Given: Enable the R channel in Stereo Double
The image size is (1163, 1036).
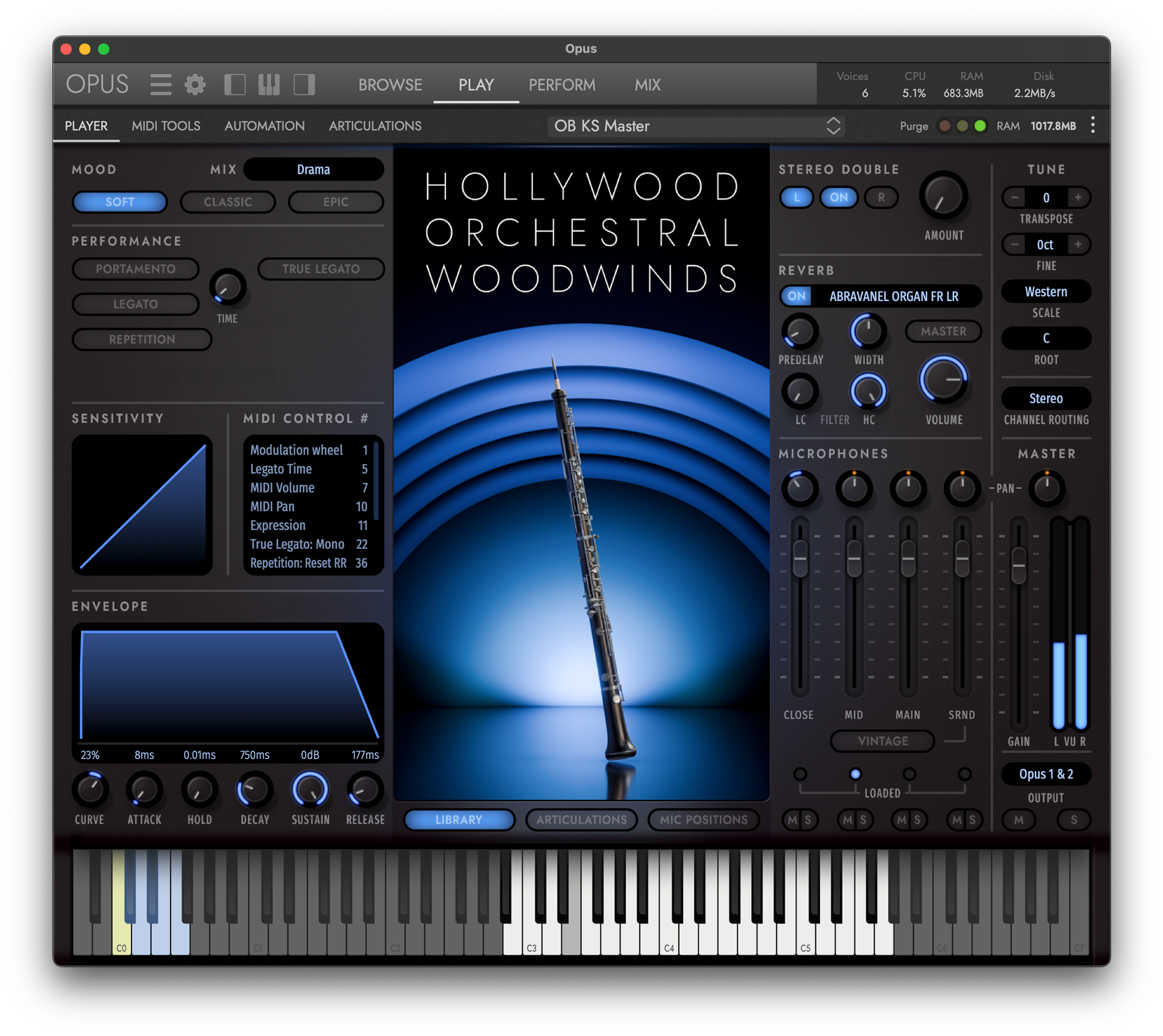Looking at the screenshot, I should (x=881, y=197).
